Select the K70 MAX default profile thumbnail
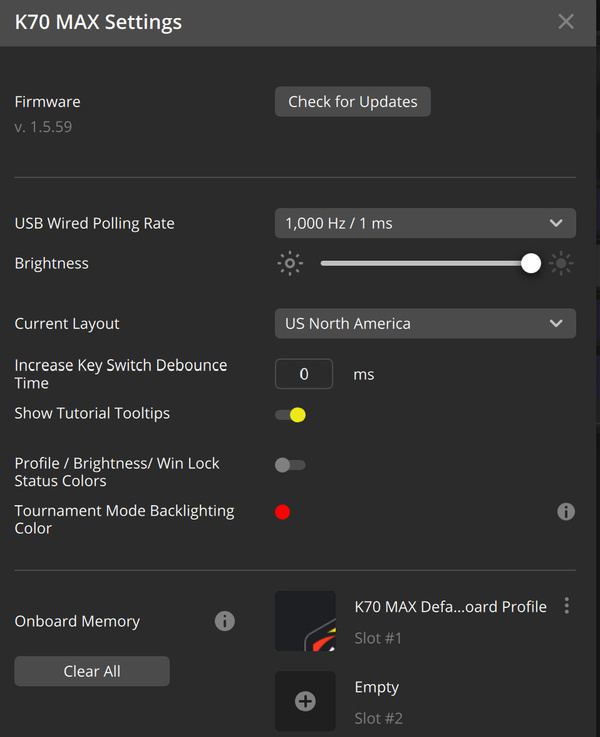This screenshot has height=737, width=600. [305, 621]
